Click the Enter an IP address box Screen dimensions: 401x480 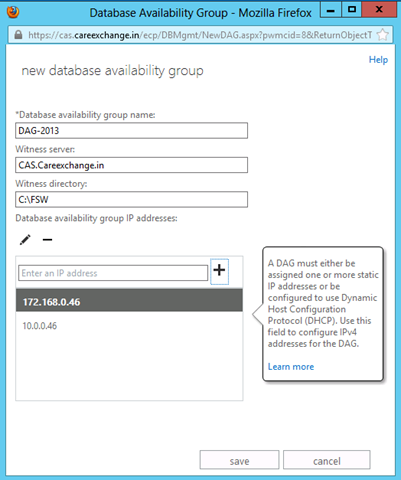click(113, 273)
